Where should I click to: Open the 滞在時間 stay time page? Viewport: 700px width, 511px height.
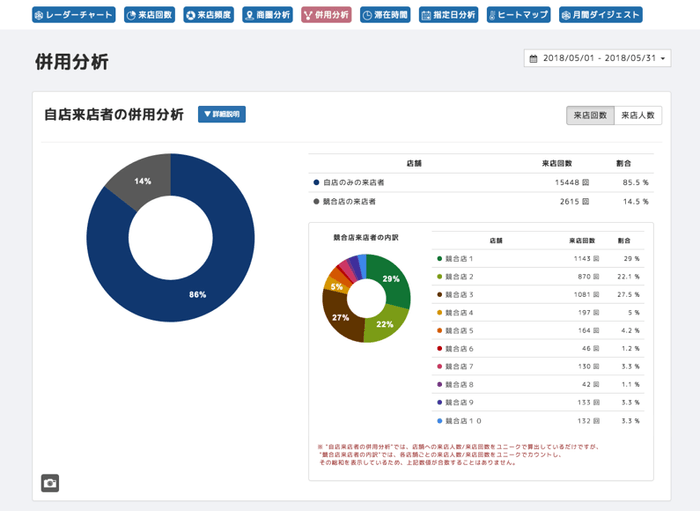(x=385, y=15)
